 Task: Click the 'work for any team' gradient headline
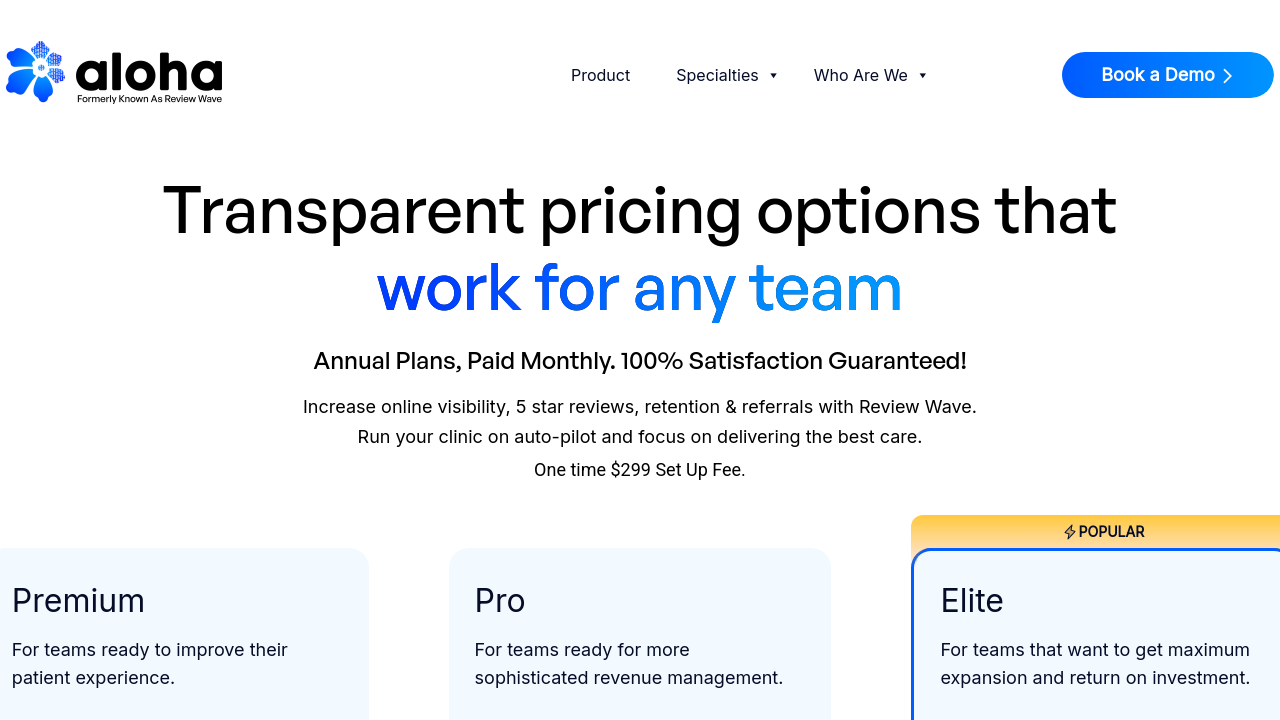point(639,288)
